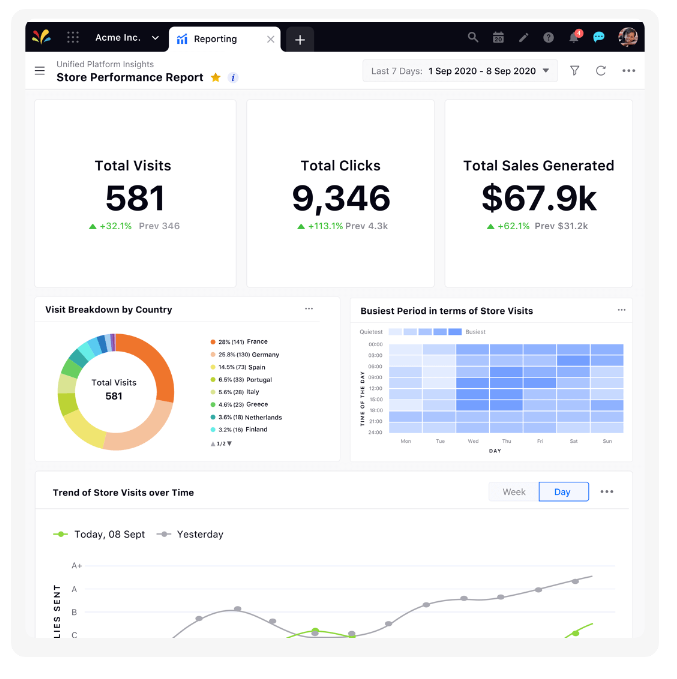This screenshot has height=679, width=677.
Task: Open the app launcher grid icon
Action: pyautogui.click(x=73, y=38)
